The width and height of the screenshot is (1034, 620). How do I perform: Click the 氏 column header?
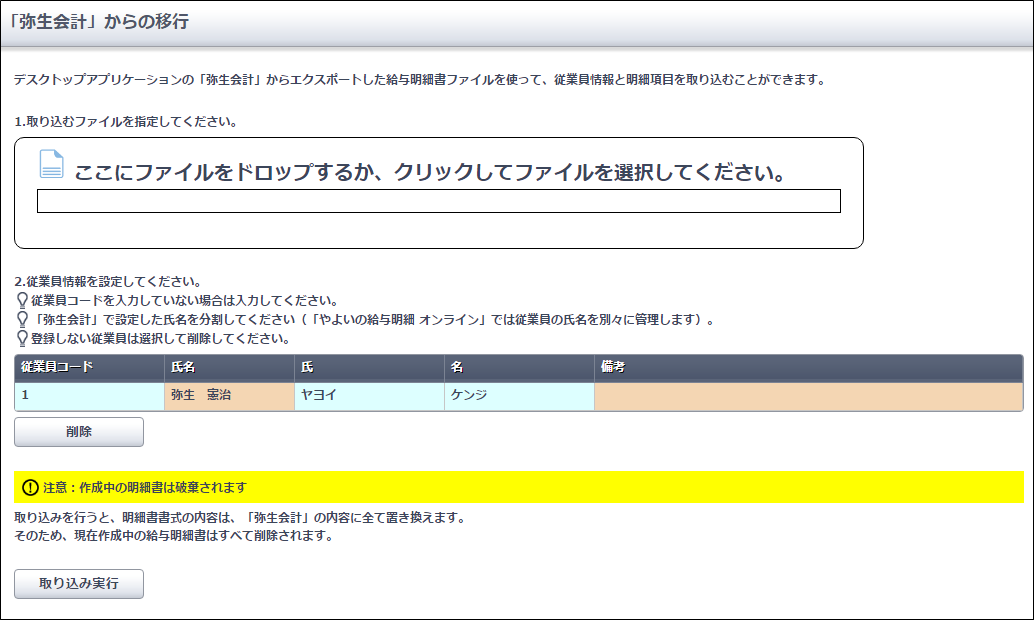point(369,368)
